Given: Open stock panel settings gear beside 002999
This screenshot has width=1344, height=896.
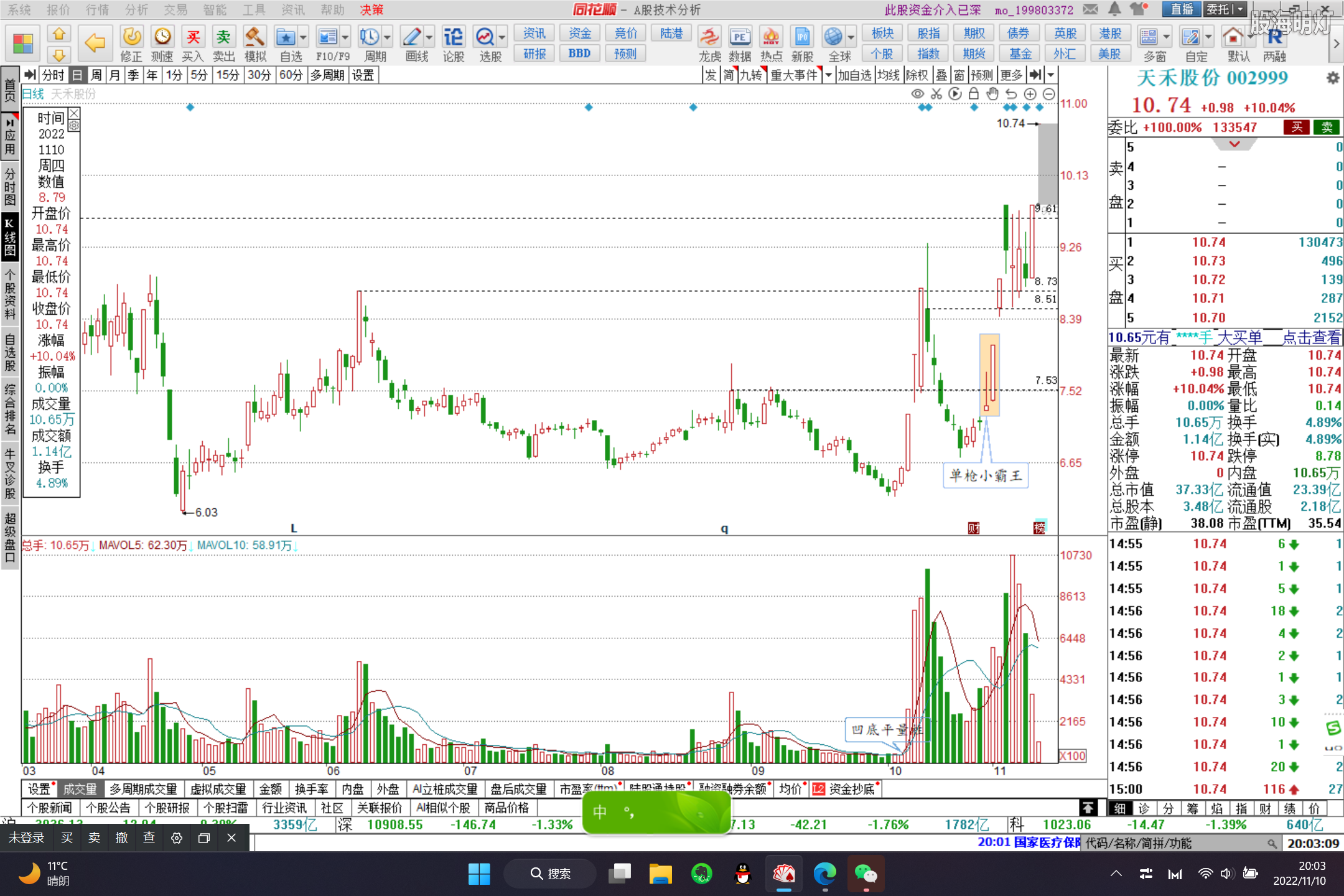Looking at the screenshot, I should [1333, 78].
